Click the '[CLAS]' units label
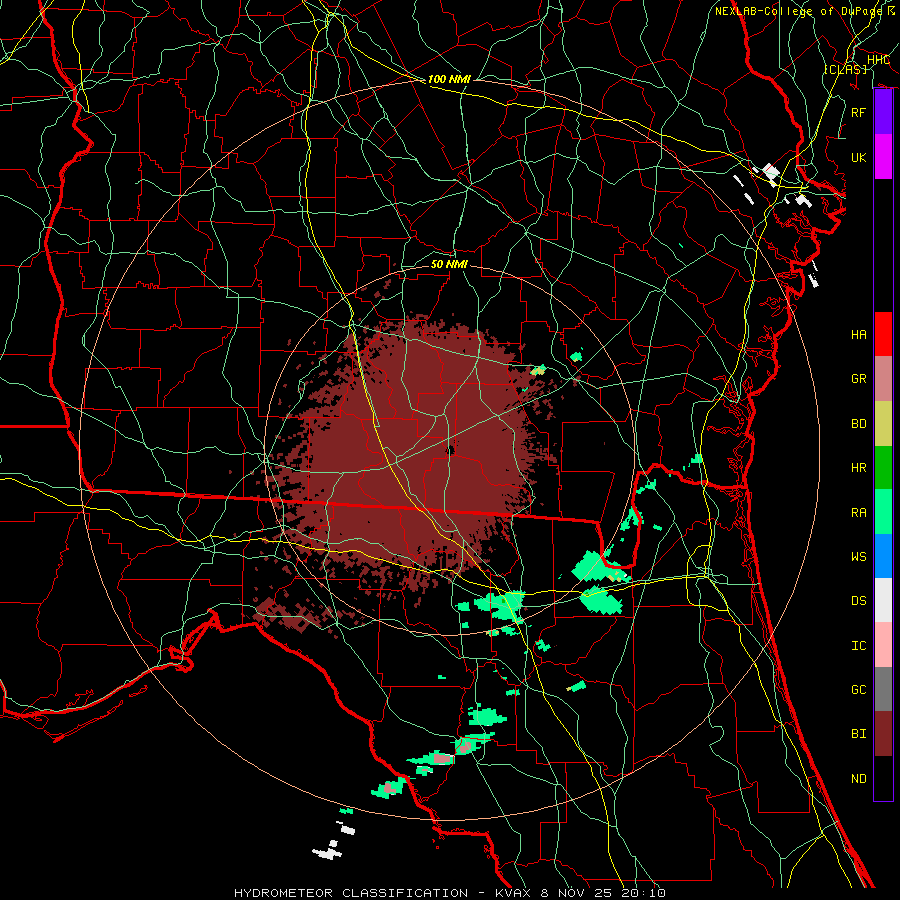This screenshot has height=900, width=900. tap(845, 69)
